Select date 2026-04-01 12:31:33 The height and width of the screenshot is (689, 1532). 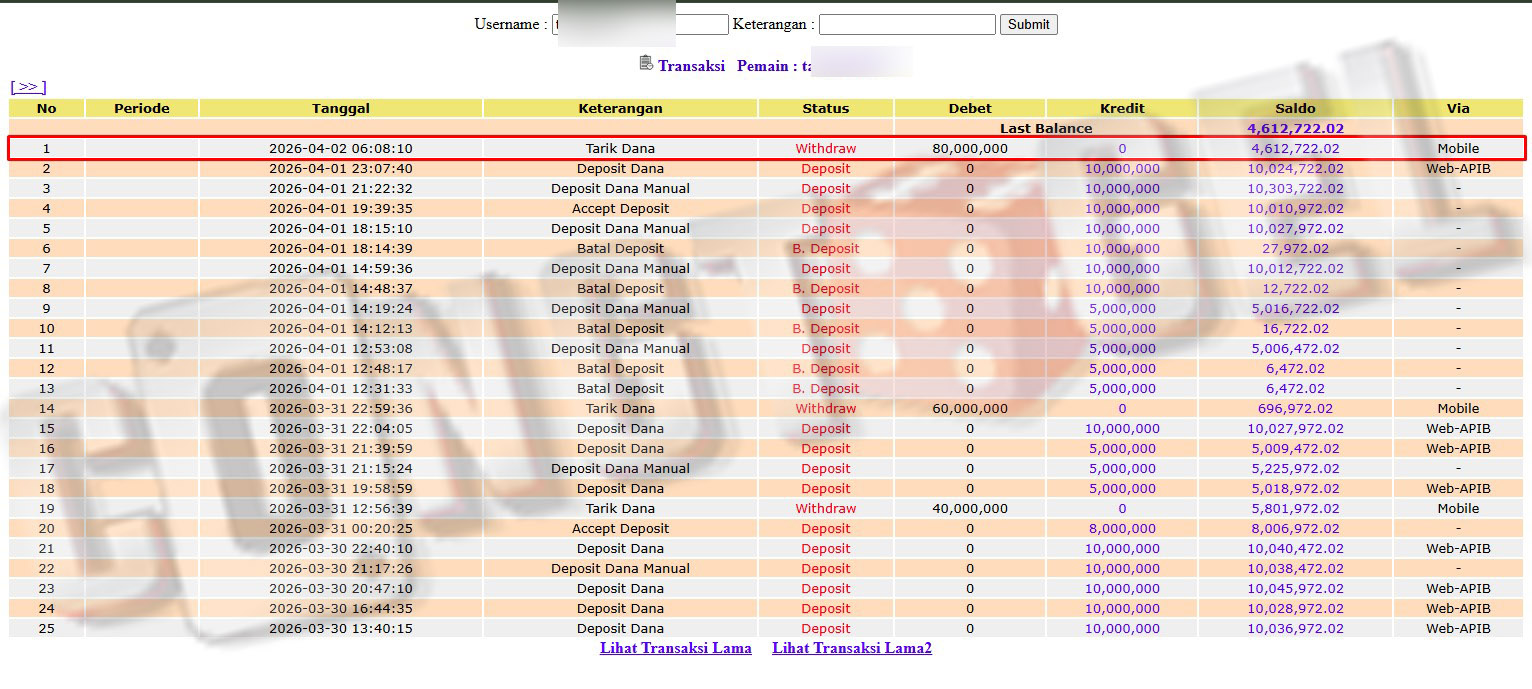[341, 388]
